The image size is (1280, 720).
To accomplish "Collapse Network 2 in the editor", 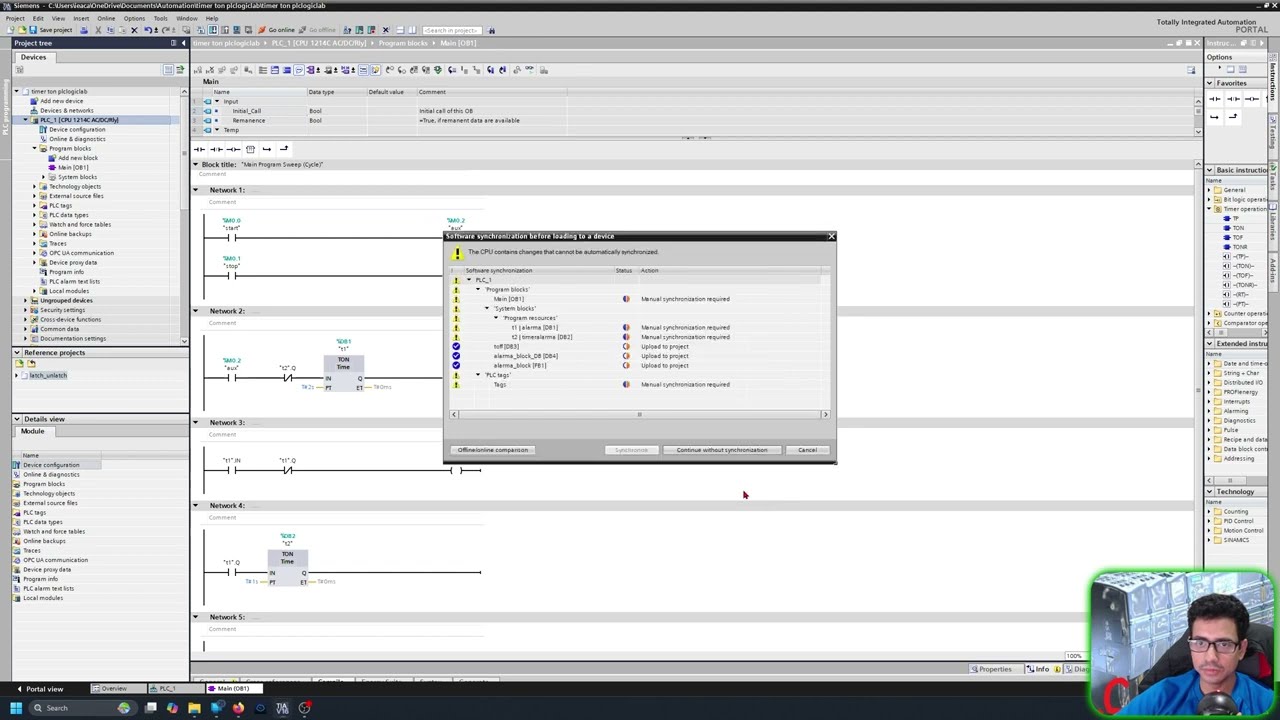I will pos(196,311).
